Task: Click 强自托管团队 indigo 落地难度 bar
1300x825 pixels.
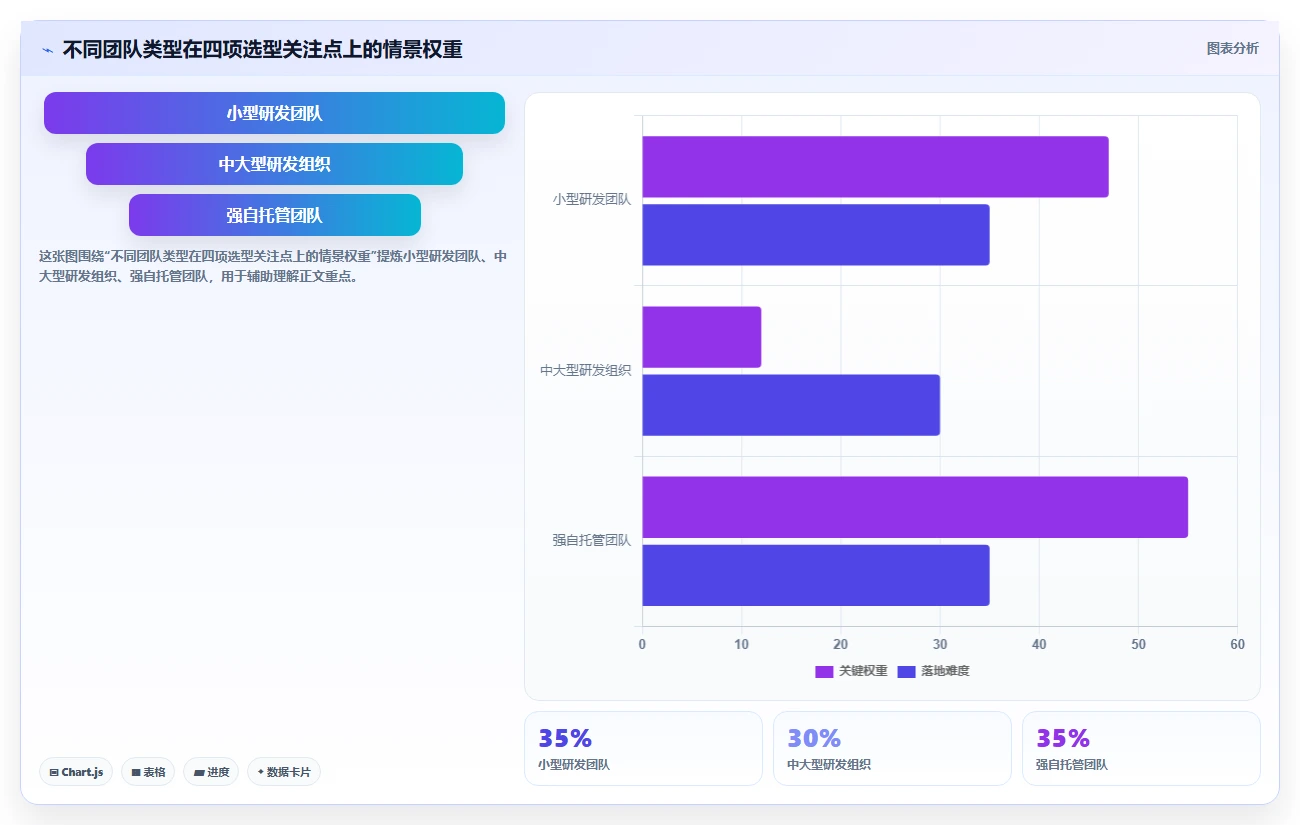Action: point(816,575)
